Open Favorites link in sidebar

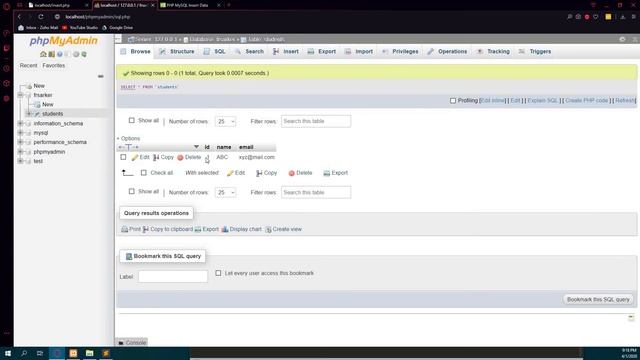point(53,65)
